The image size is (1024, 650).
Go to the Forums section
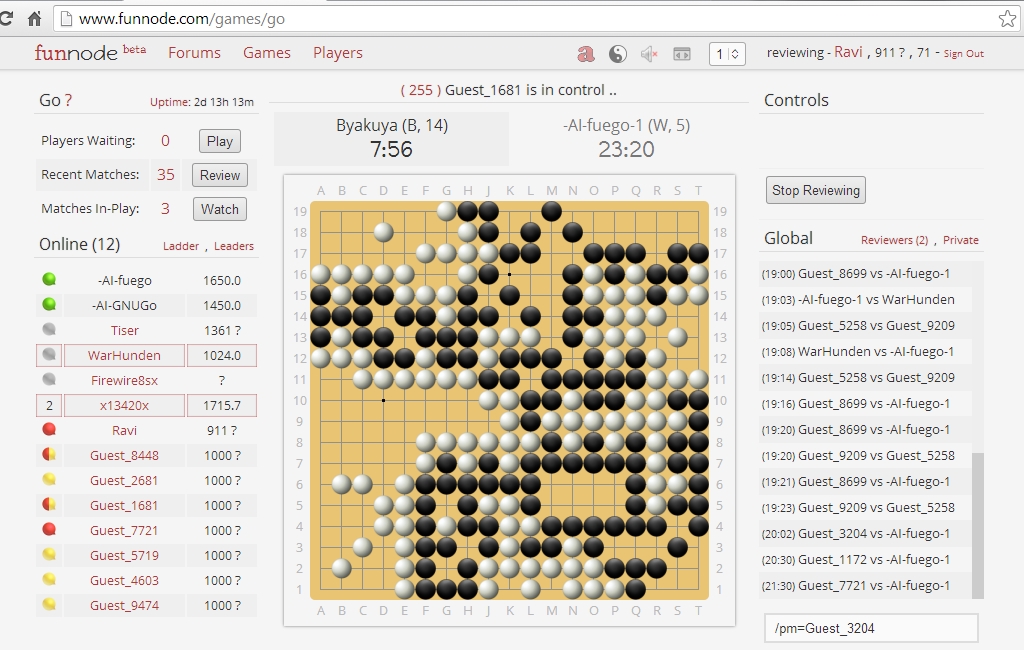(x=194, y=53)
